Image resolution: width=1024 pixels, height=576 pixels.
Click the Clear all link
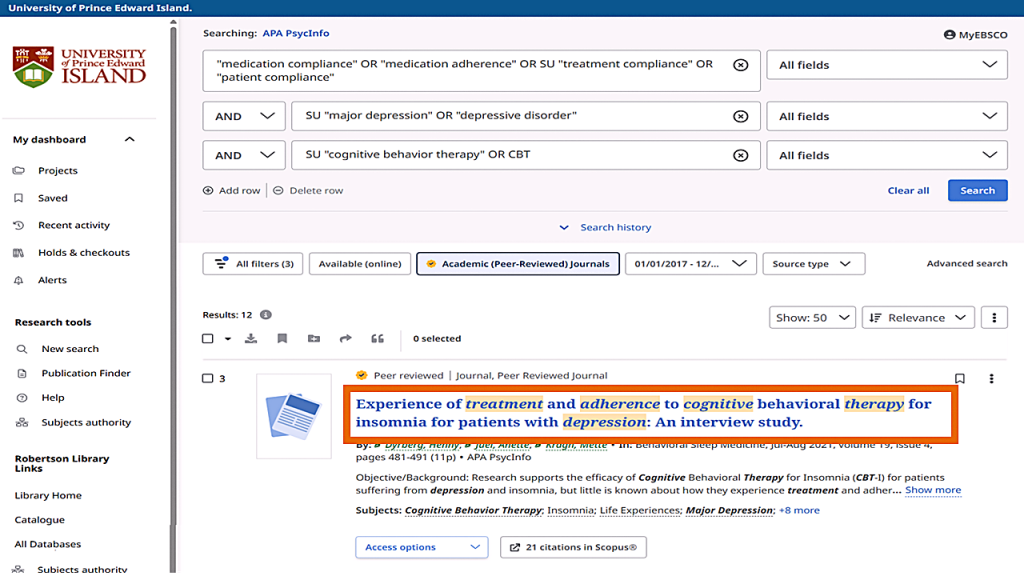coord(908,190)
